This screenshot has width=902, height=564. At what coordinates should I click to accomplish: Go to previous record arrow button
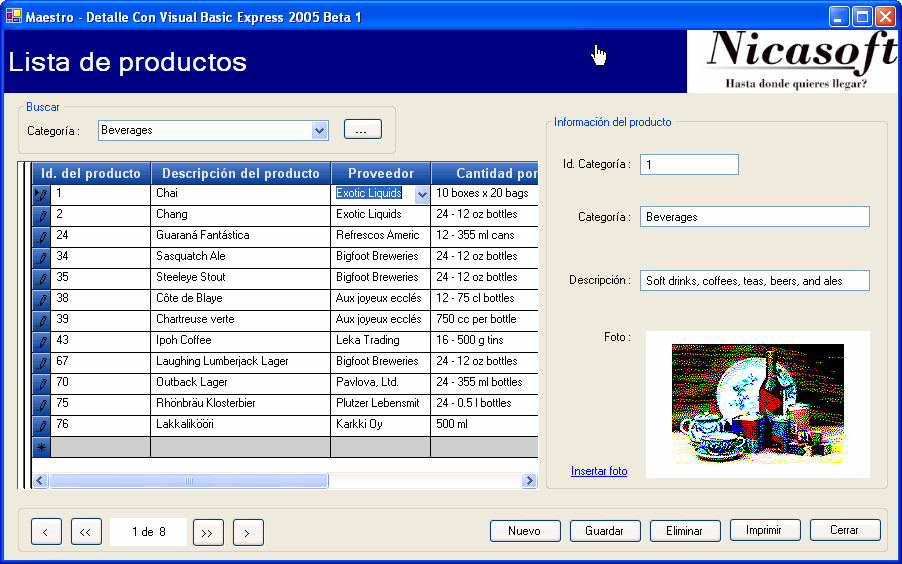coord(46,532)
